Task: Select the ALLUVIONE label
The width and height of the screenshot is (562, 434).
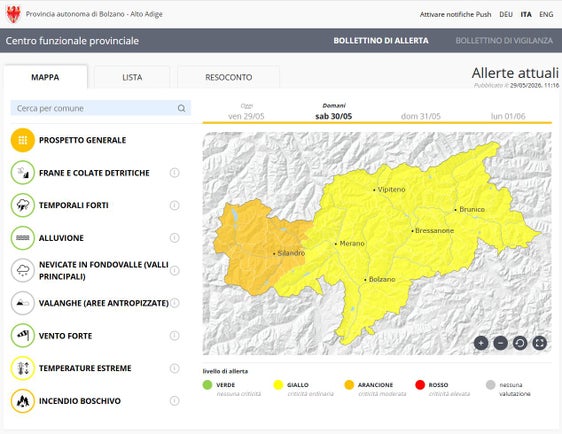Action: (x=61, y=238)
